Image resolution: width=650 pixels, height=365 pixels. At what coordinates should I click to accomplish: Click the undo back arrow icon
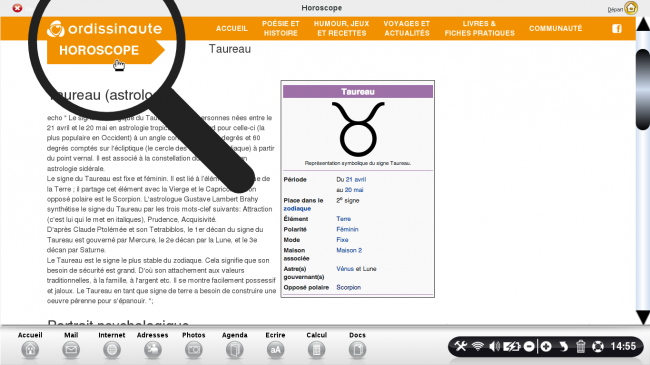pos(563,346)
